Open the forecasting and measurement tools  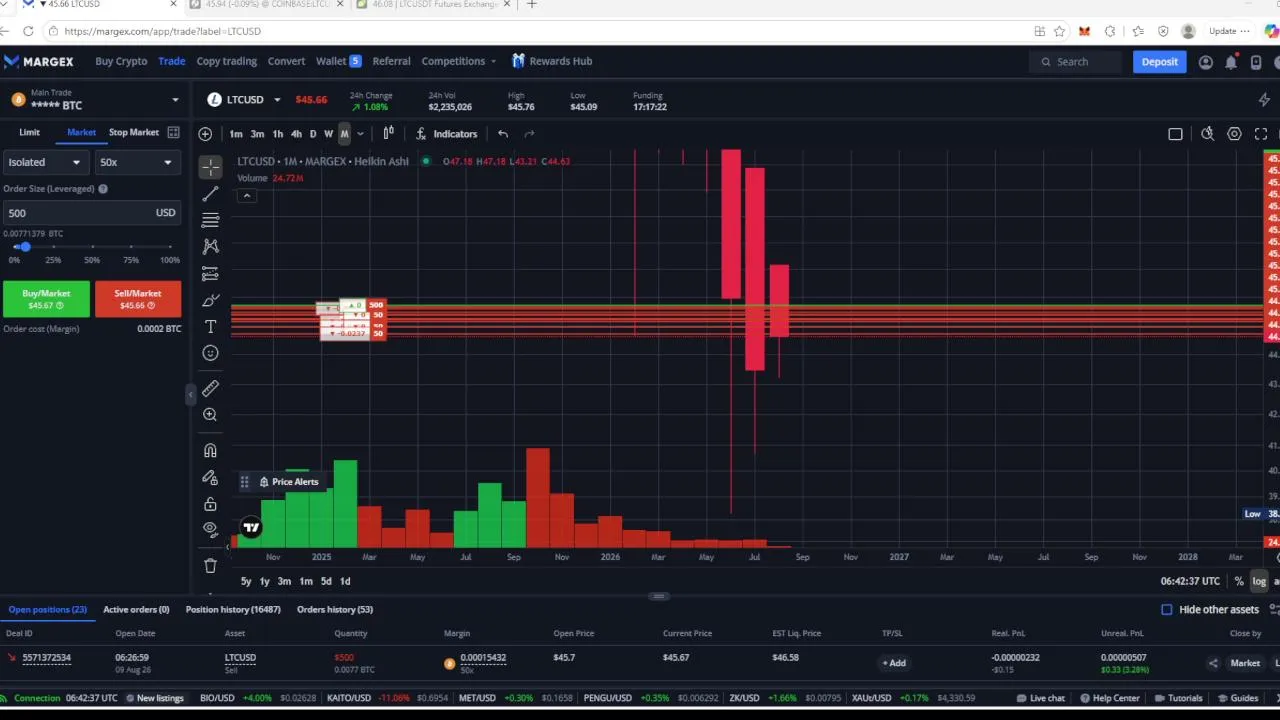(210, 273)
